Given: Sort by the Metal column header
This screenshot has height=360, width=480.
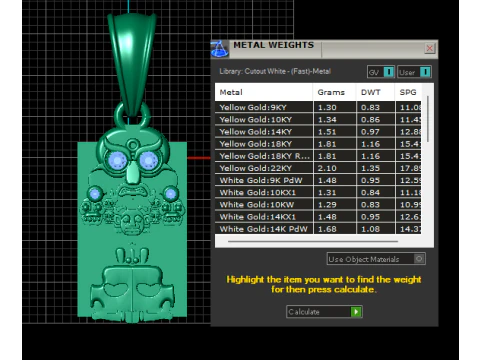Looking at the screenshot, I should point(264,92).
